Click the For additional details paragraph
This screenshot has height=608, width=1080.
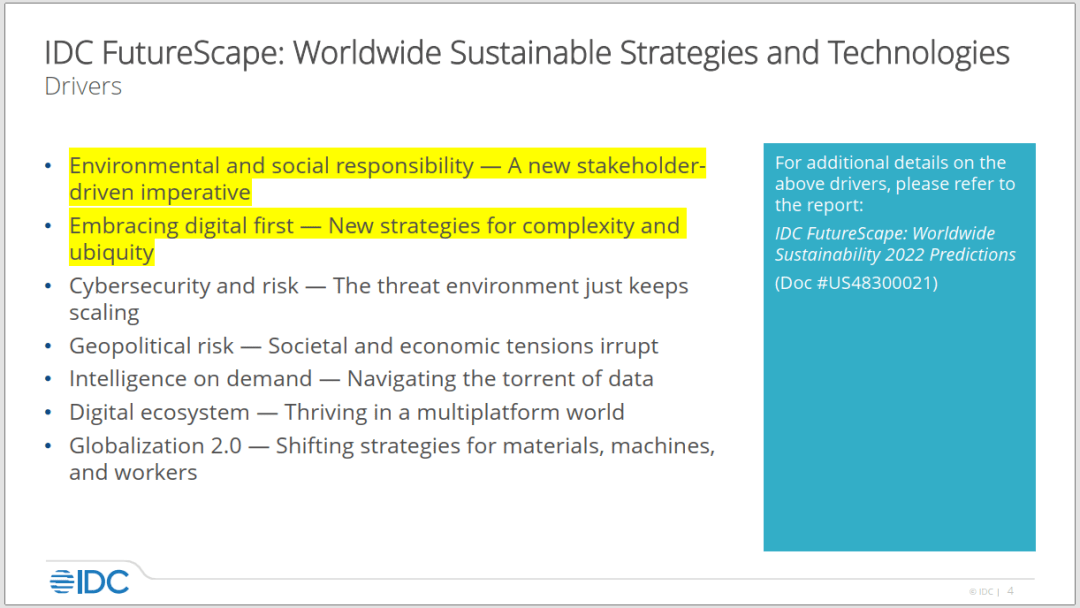click(895, 184)
